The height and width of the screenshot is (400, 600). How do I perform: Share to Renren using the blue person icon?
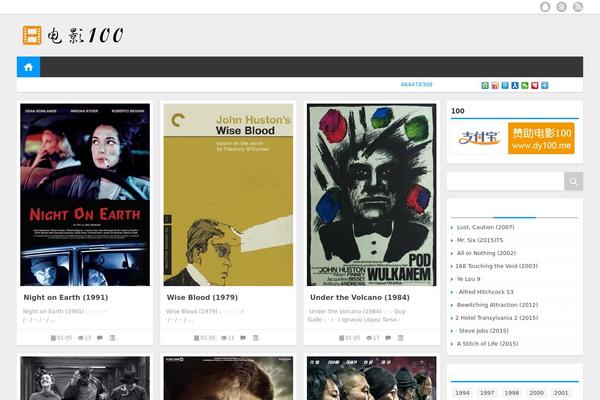(515, 85)
